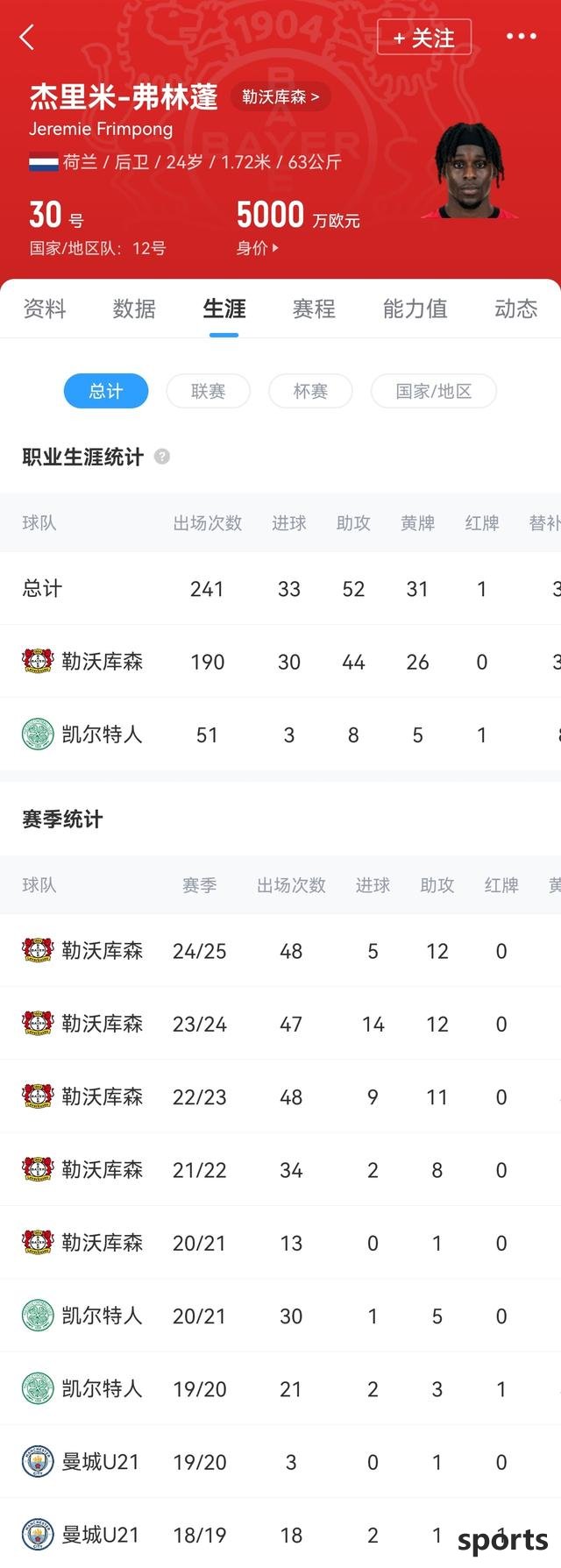Switch to the 数据 tab
This screenshot has width=561, height=1568.
pos(134,309)
